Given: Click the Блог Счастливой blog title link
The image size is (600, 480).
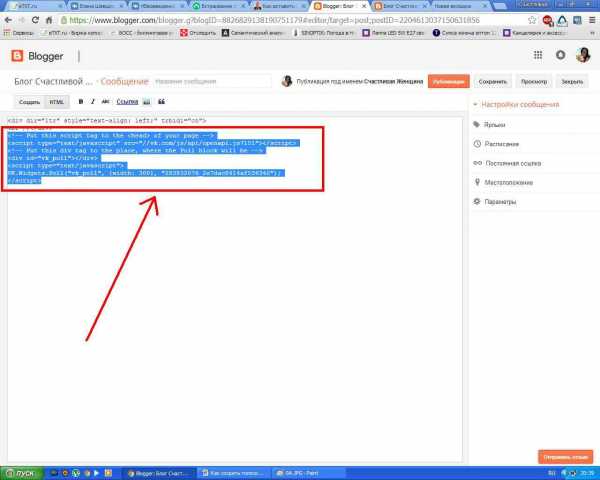Looking at the screenshot, I should click(53, 82).
